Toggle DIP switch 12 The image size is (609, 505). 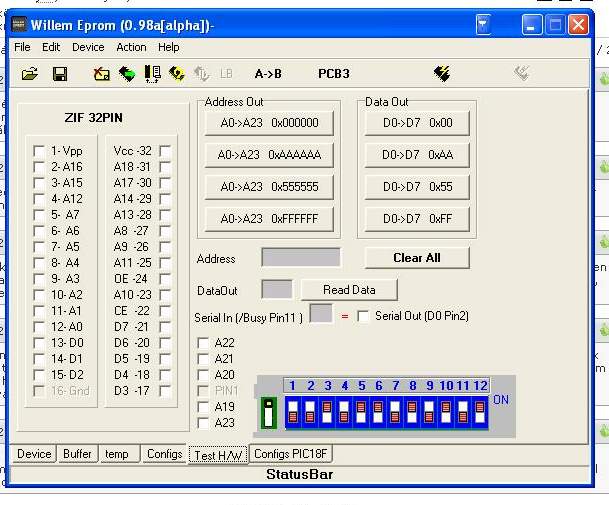click(480, 412)
